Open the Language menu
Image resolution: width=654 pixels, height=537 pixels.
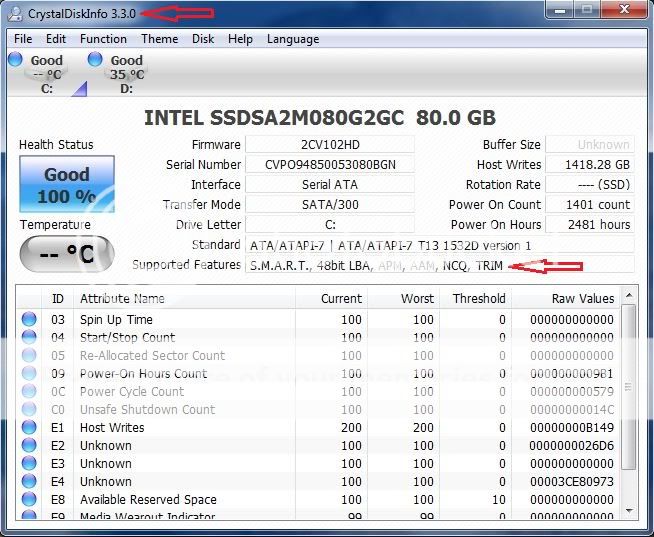pyautogui.click(x=293, y=39)
